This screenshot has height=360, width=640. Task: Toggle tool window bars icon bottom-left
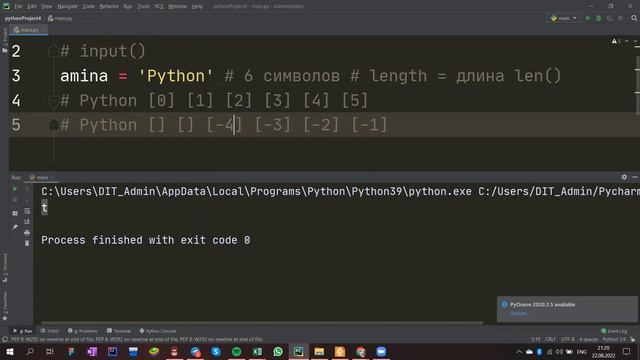pyautogui.click(x=5, y=340)
